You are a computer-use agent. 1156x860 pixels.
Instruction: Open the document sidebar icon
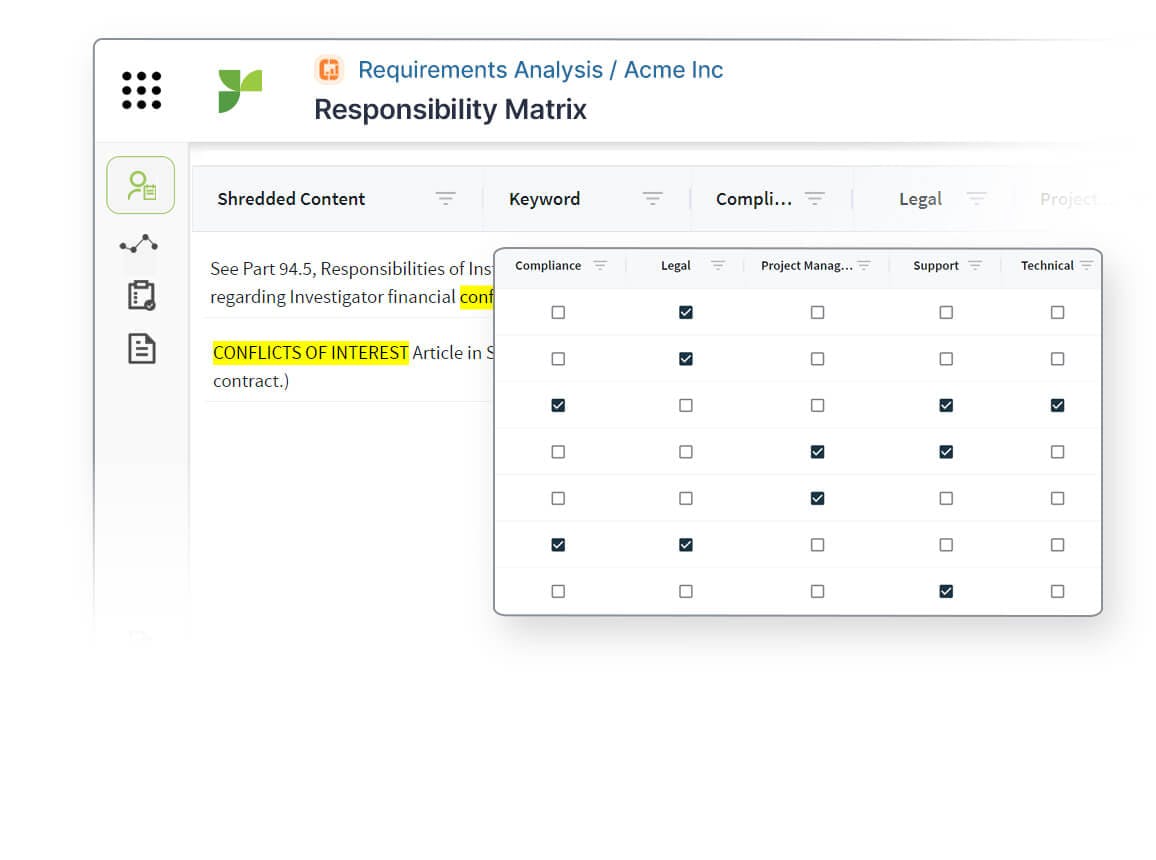(142, 349)
